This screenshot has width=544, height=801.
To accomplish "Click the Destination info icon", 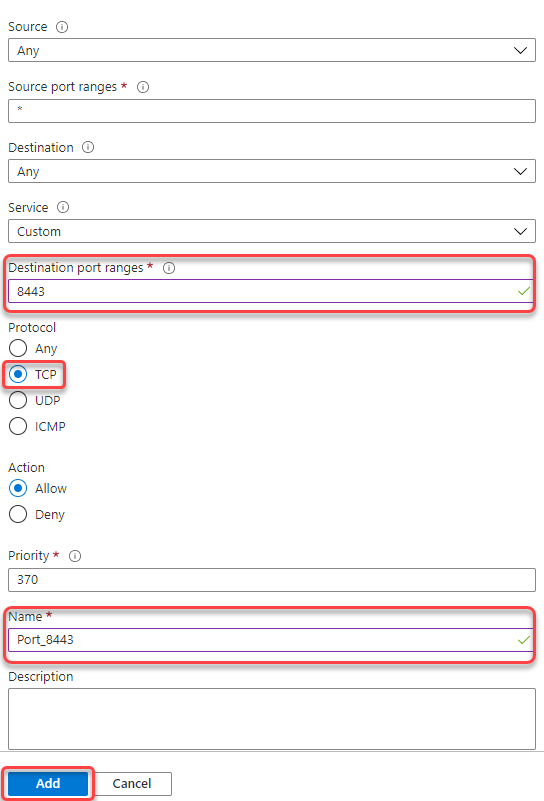I will [88, 148].
